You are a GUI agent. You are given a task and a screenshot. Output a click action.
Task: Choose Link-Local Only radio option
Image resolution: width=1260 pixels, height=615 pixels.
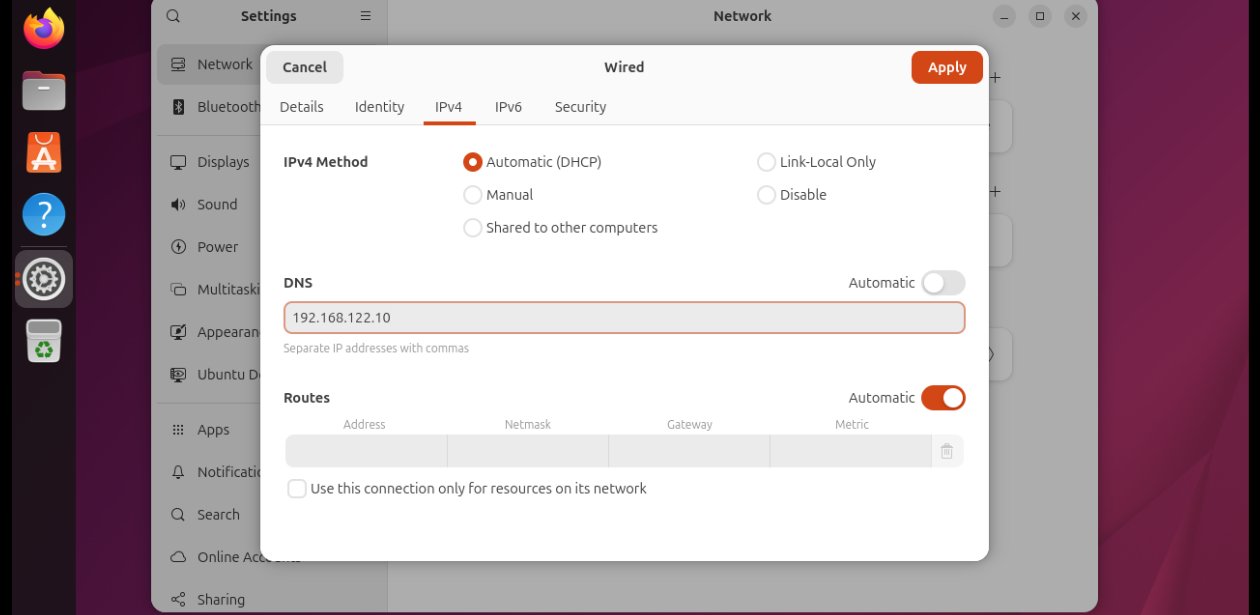767,162
